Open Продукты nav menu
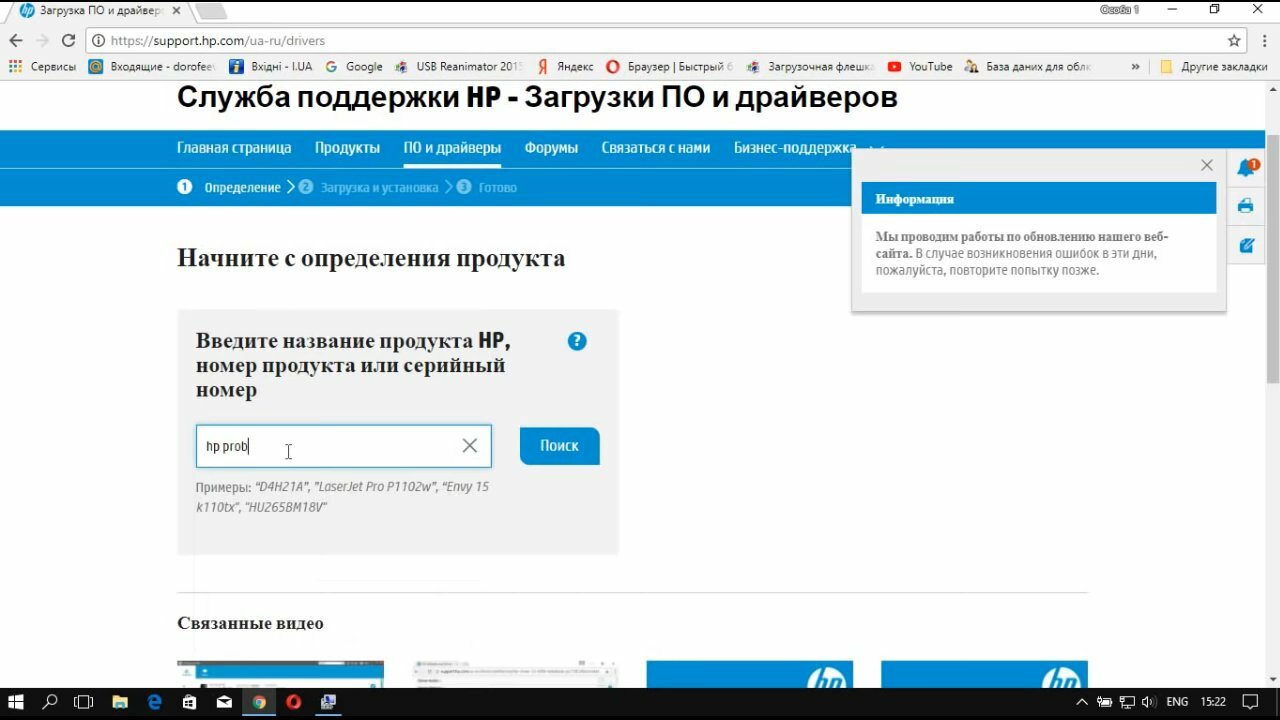This screenshot has width=1280, height=720. click(x=347, y=148)
